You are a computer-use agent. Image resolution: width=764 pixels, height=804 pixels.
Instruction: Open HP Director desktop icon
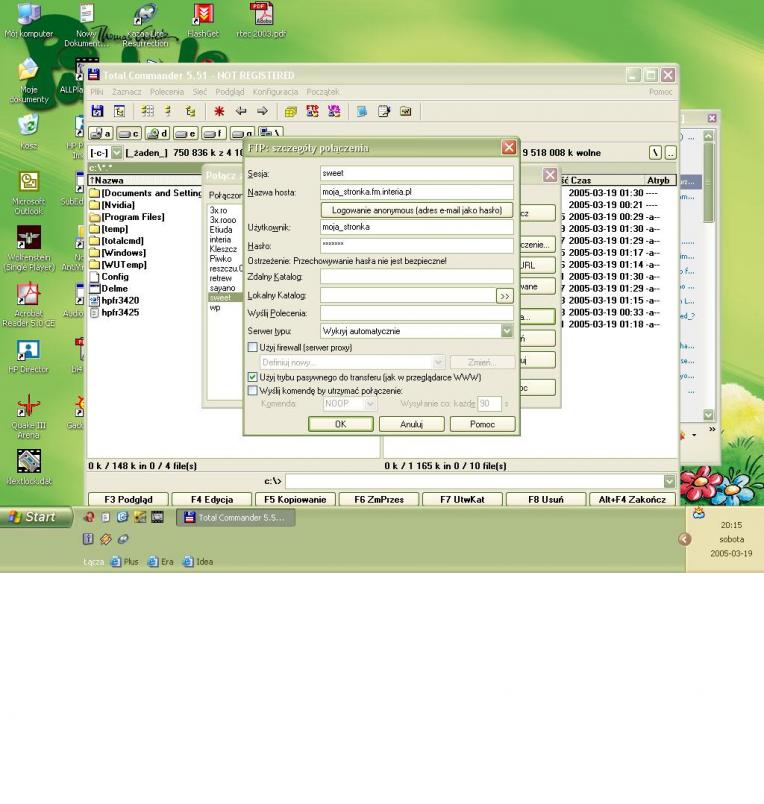click(29, 356)
